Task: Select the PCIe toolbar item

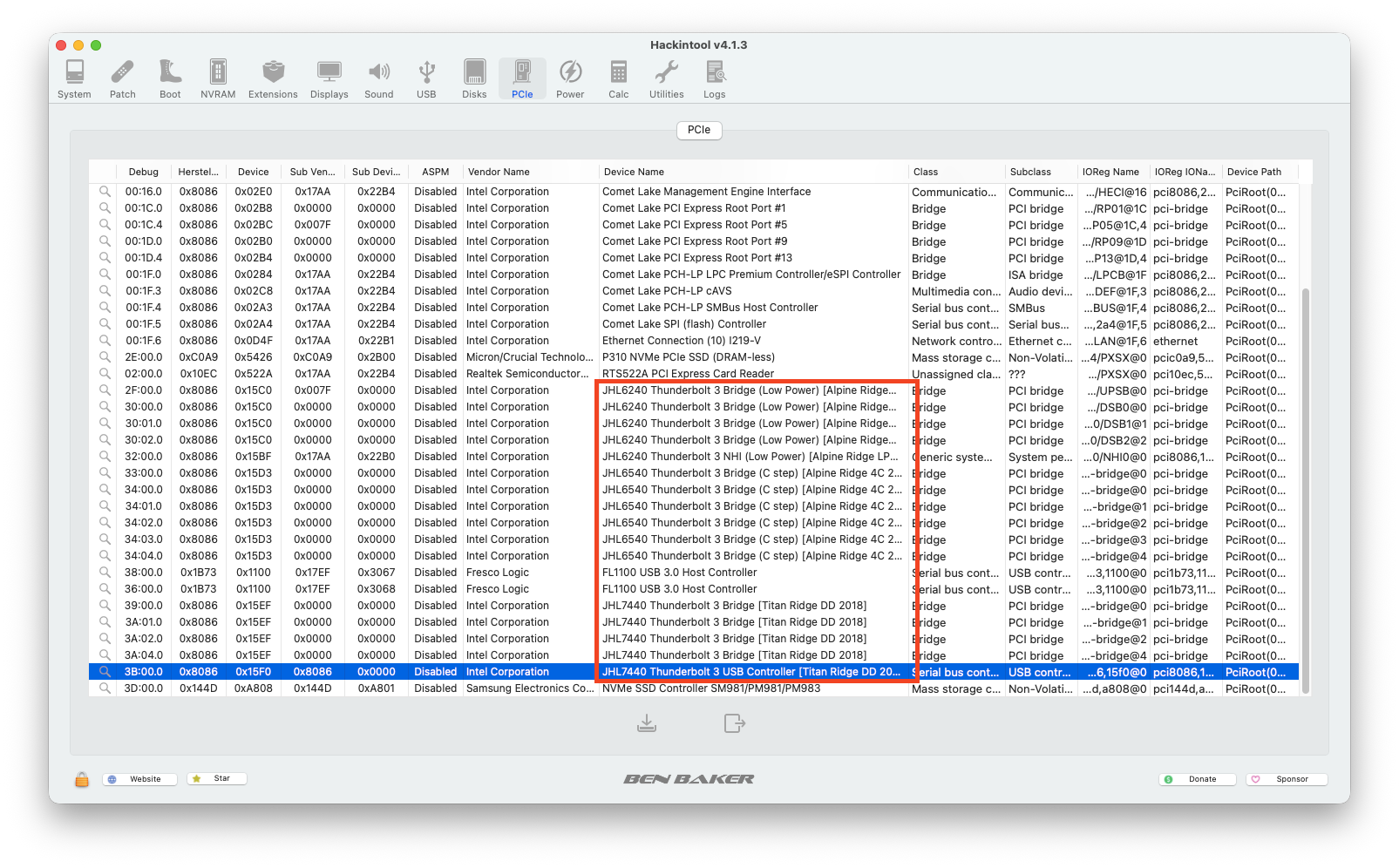Action: coord(522,78)
